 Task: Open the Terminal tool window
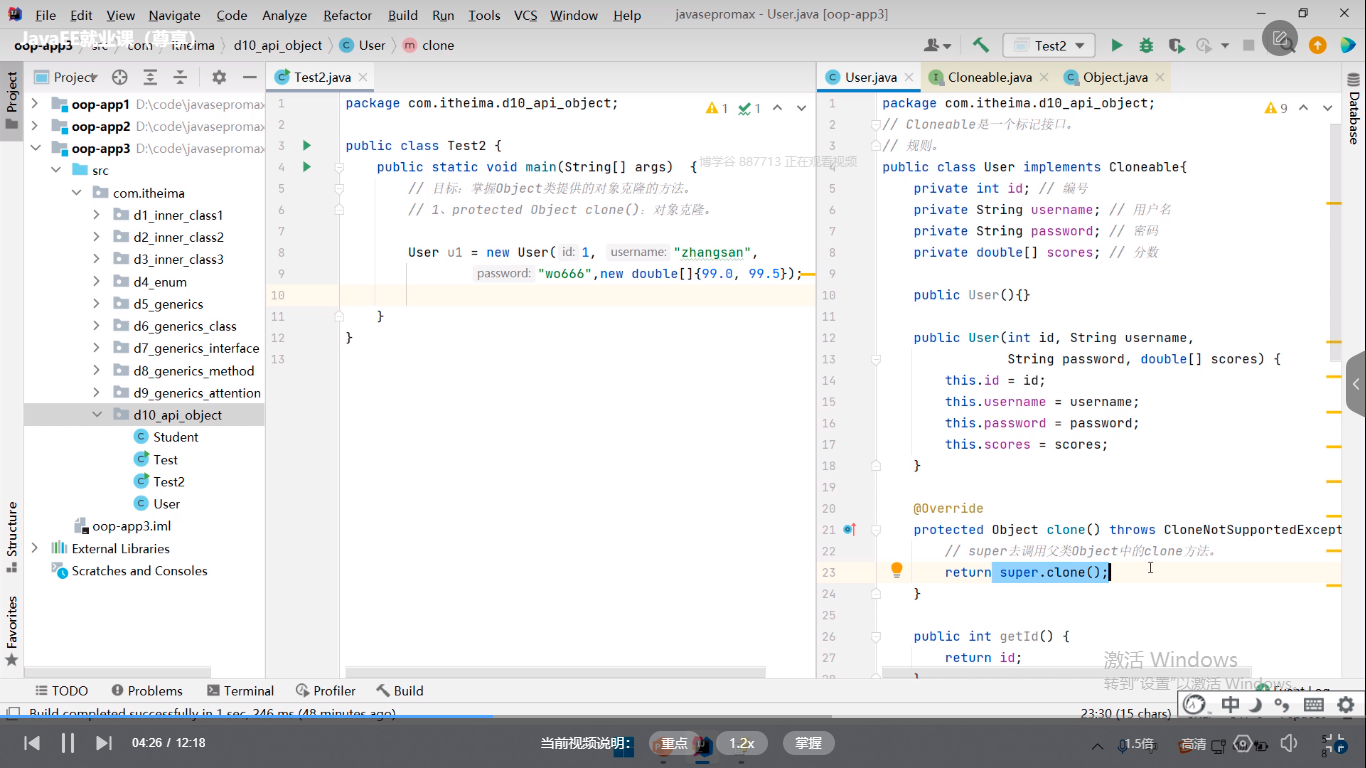pyautogui.click(x=240, y=690)
